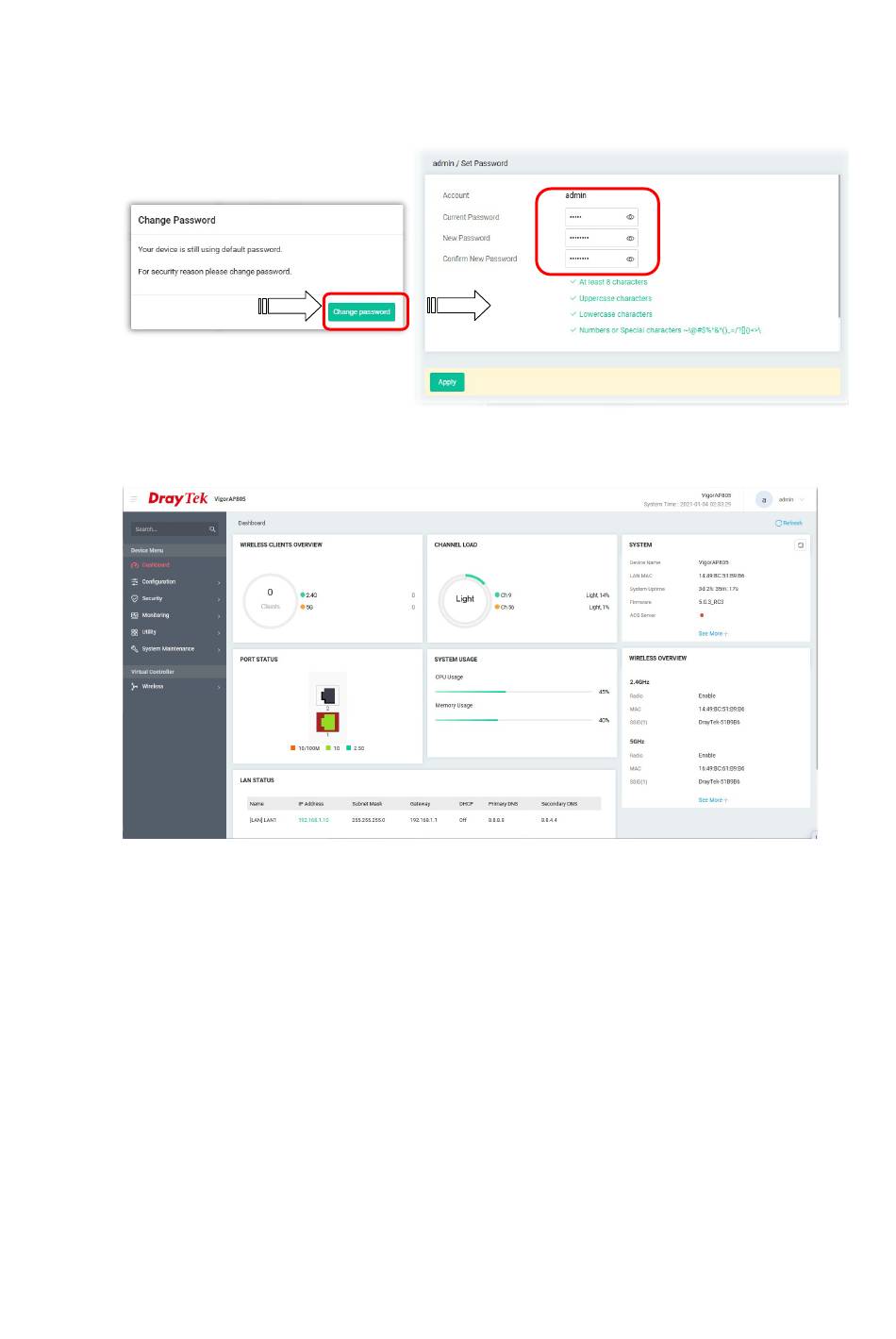Screen dimensions: 896x1339
Task: Click the New Password input field
Action: click(602, 238)
